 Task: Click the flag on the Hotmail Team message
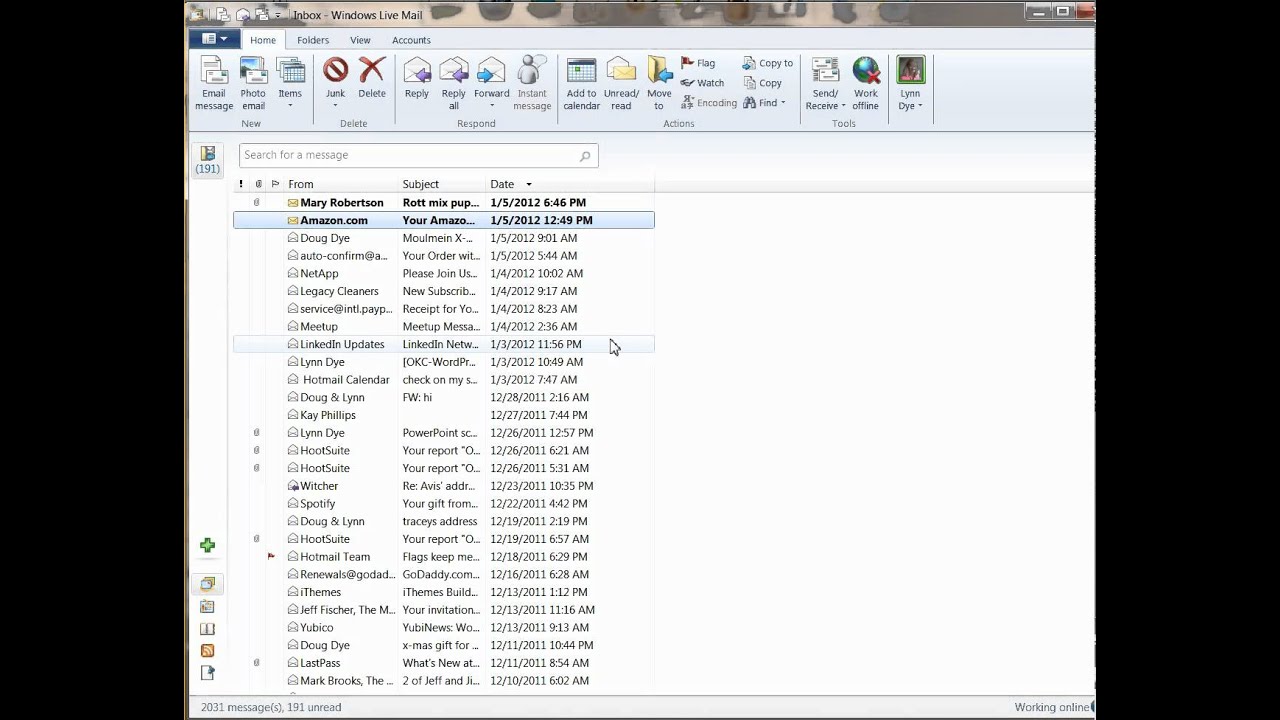coord(271,557)
